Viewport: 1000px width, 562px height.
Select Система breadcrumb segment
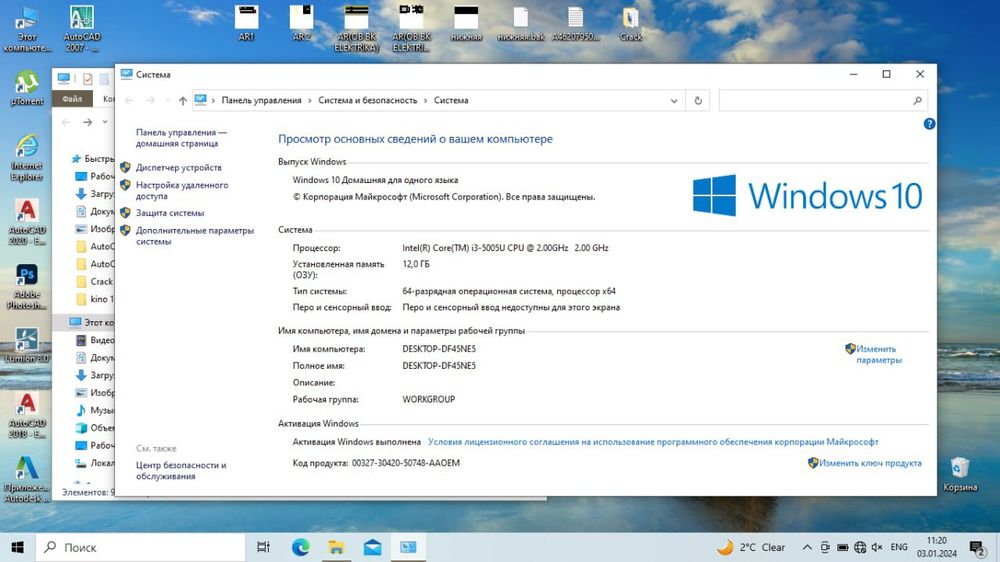(451, 100)
